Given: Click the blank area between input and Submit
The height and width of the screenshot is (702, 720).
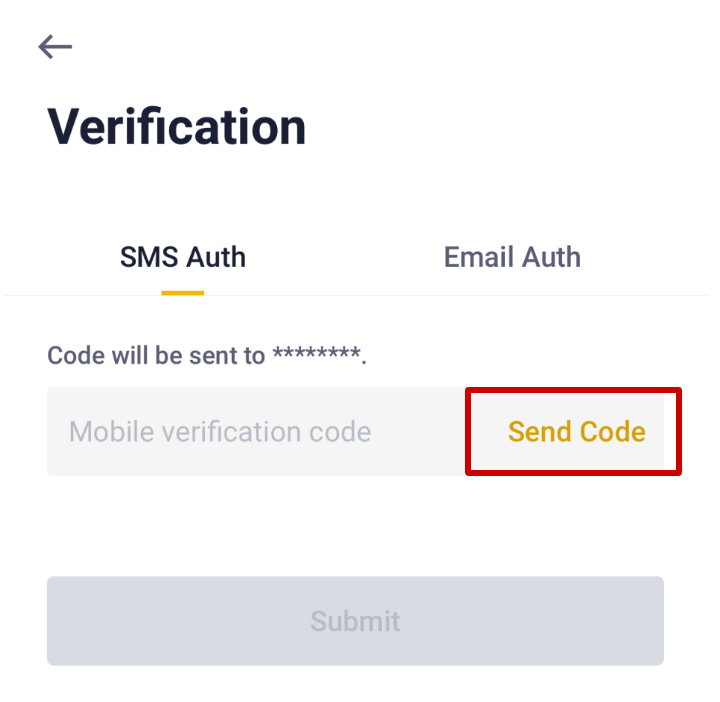Looking at the screenshot, I should coord(355,525).
